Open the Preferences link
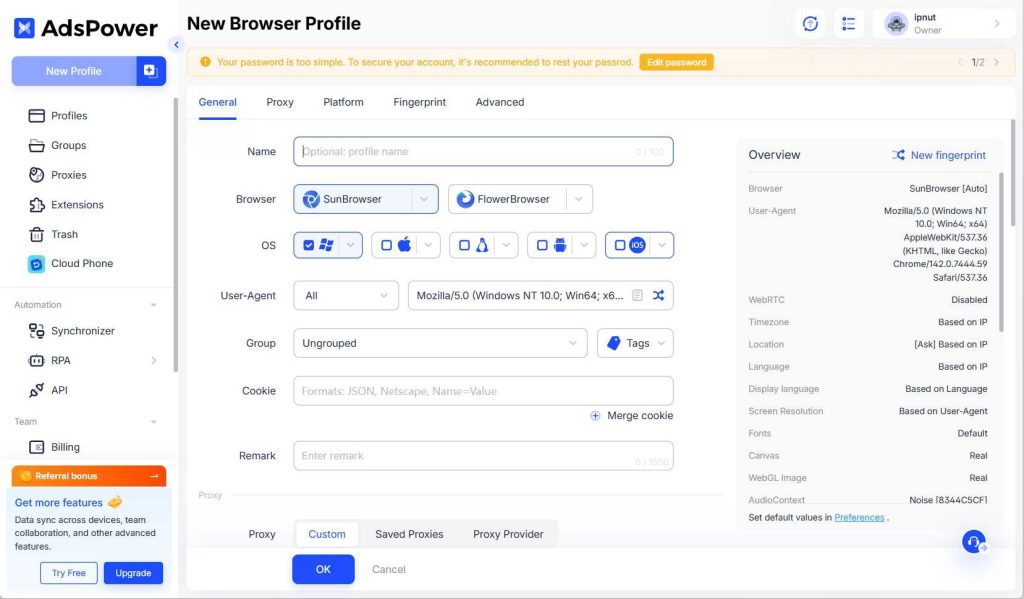 (859, 517)
